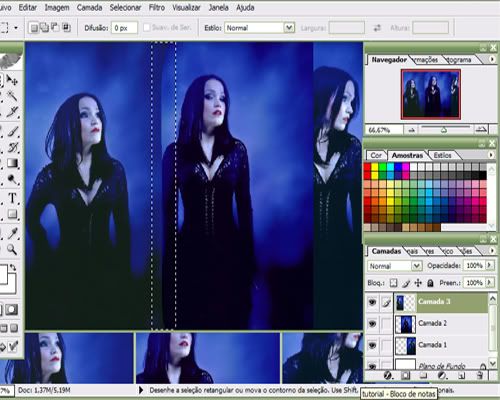Open the Imagem menu

pyautogui.click(x=57, y=7)
